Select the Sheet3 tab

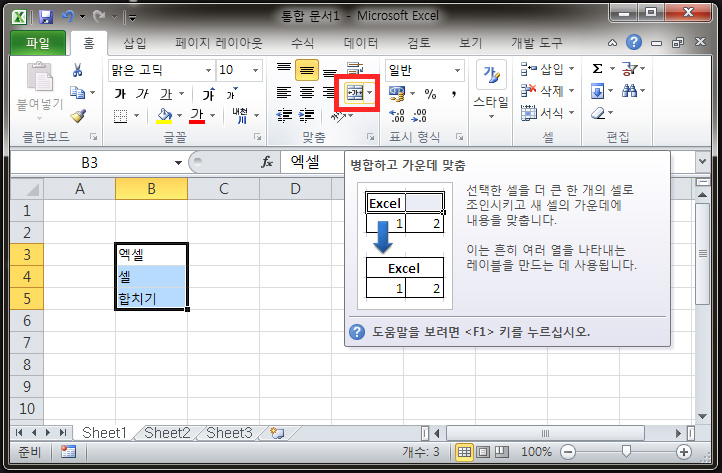[229, 433]
